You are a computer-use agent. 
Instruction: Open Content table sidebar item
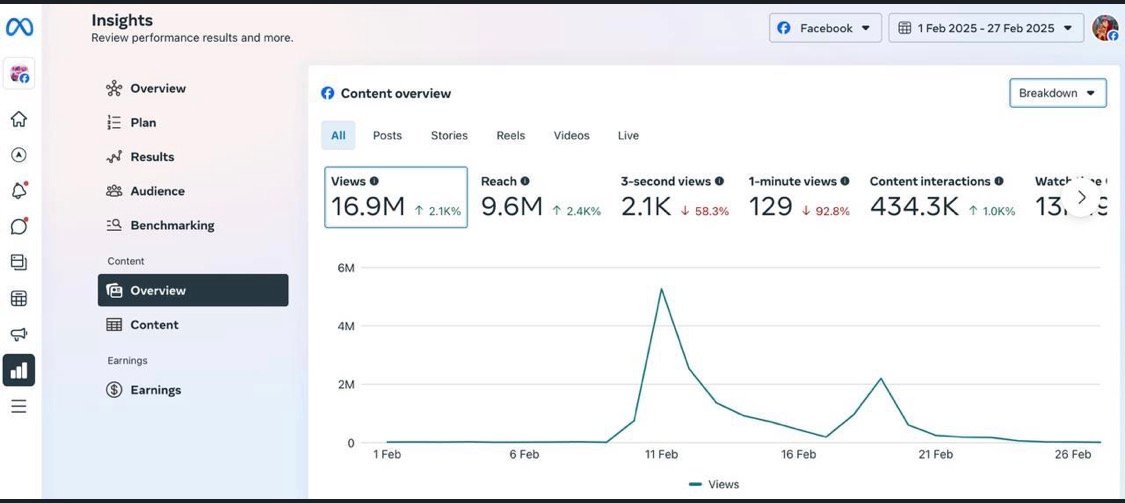click(193, 324)
